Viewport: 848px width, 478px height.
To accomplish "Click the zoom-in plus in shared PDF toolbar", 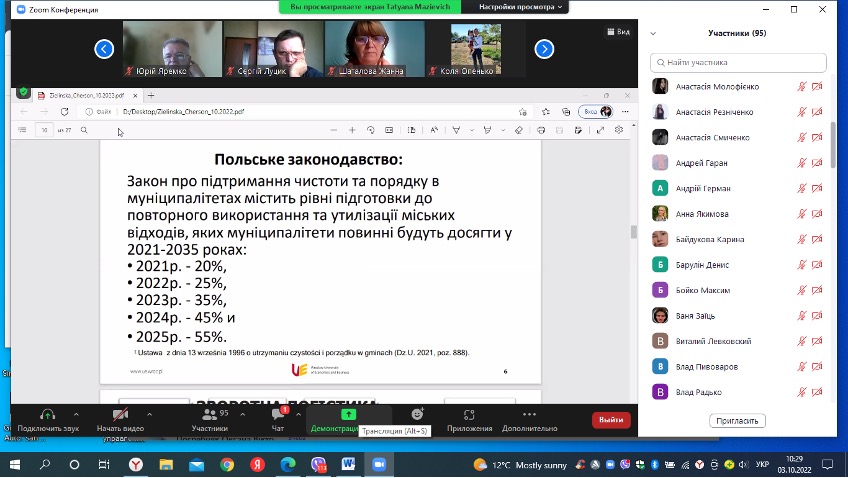I will pos(352,130).
